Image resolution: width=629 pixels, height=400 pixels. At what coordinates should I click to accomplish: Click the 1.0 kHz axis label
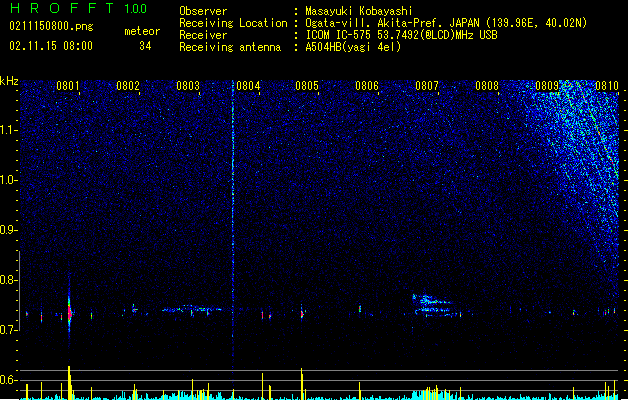tap(9, 180)
